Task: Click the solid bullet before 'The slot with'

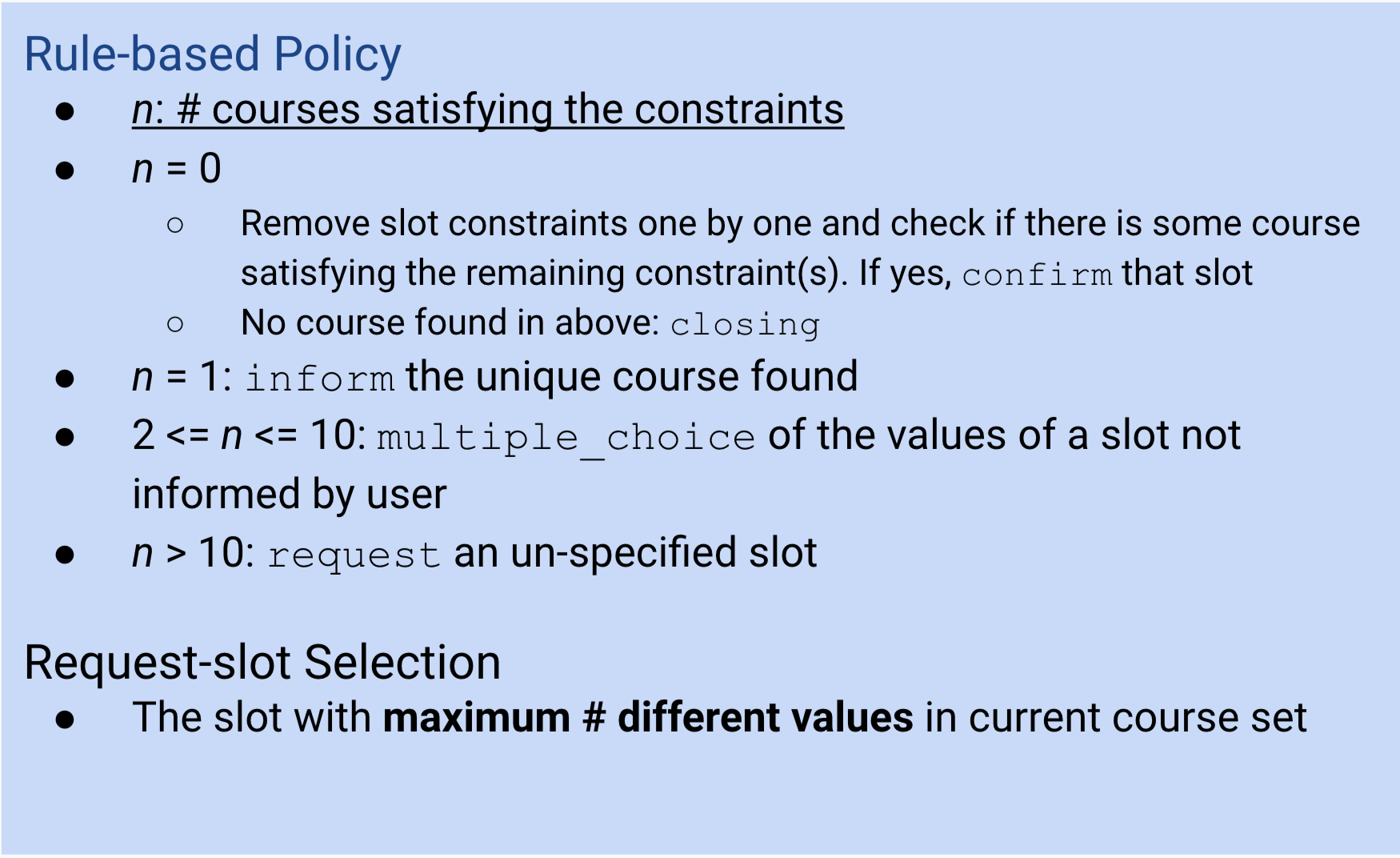Action: tap(65, 719)
